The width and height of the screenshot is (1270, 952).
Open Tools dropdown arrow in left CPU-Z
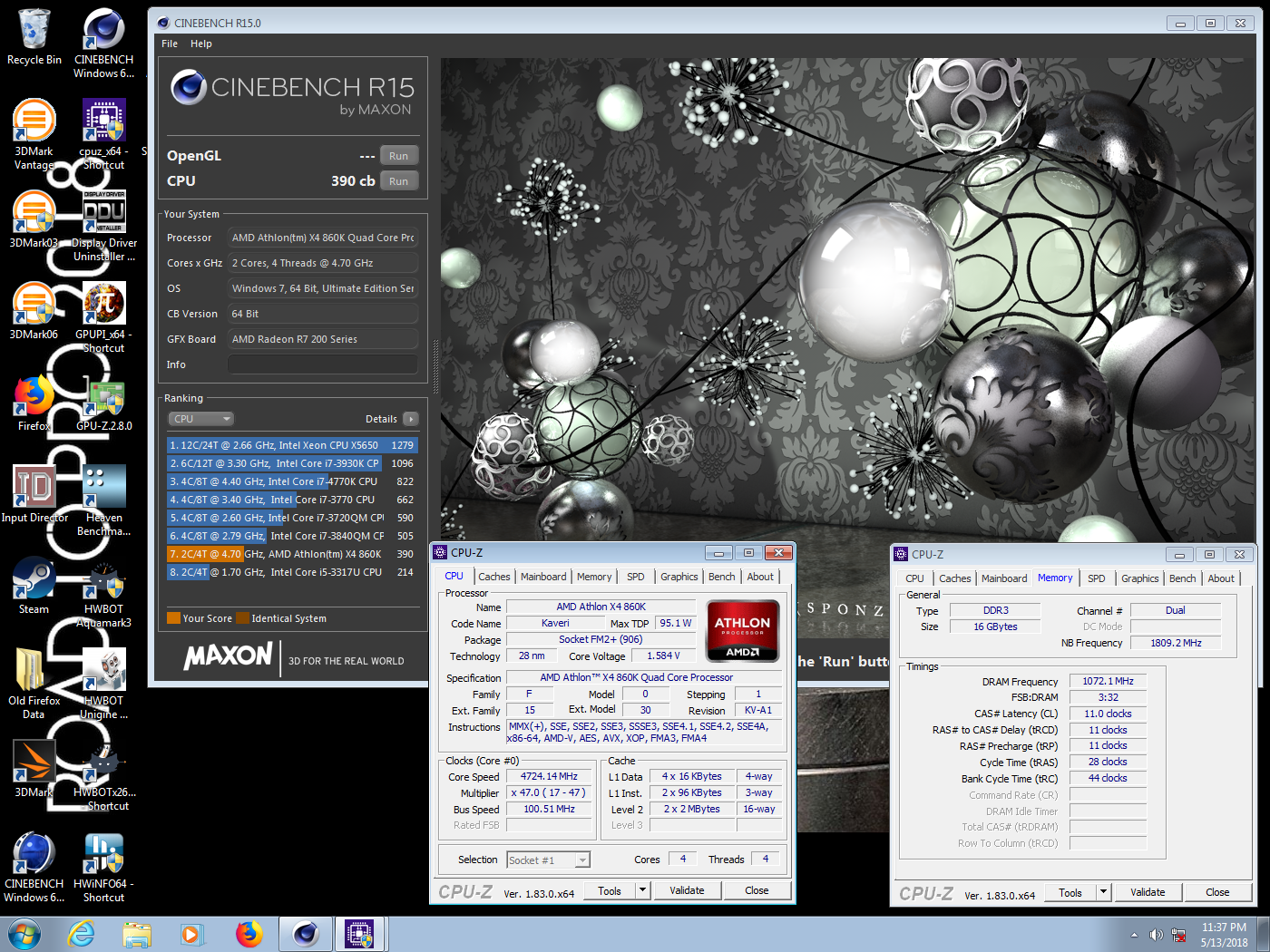click(x=643, y=891)
